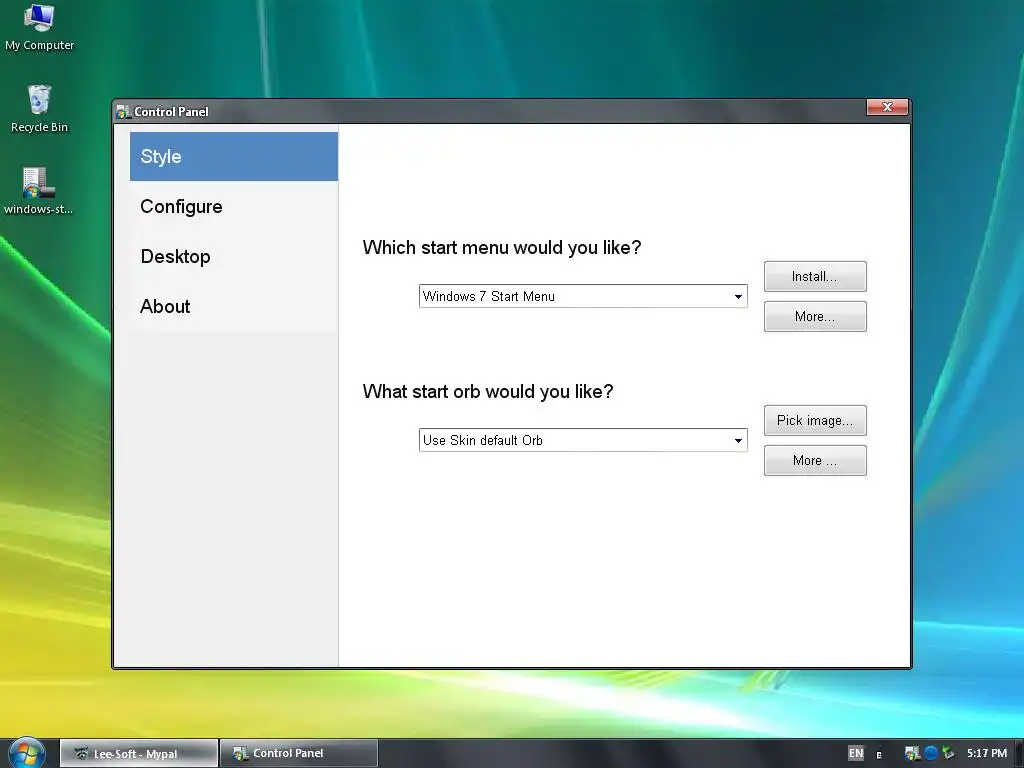This screenshot has width=1024, height=768.
Task: Click the start menu program tray icon
Action: (912, 753)
